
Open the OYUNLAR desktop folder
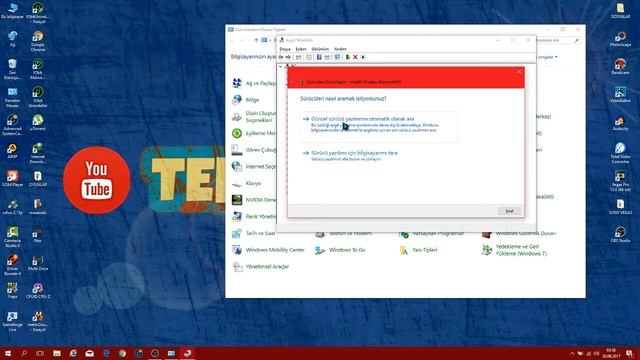click(x=38, y=178)
